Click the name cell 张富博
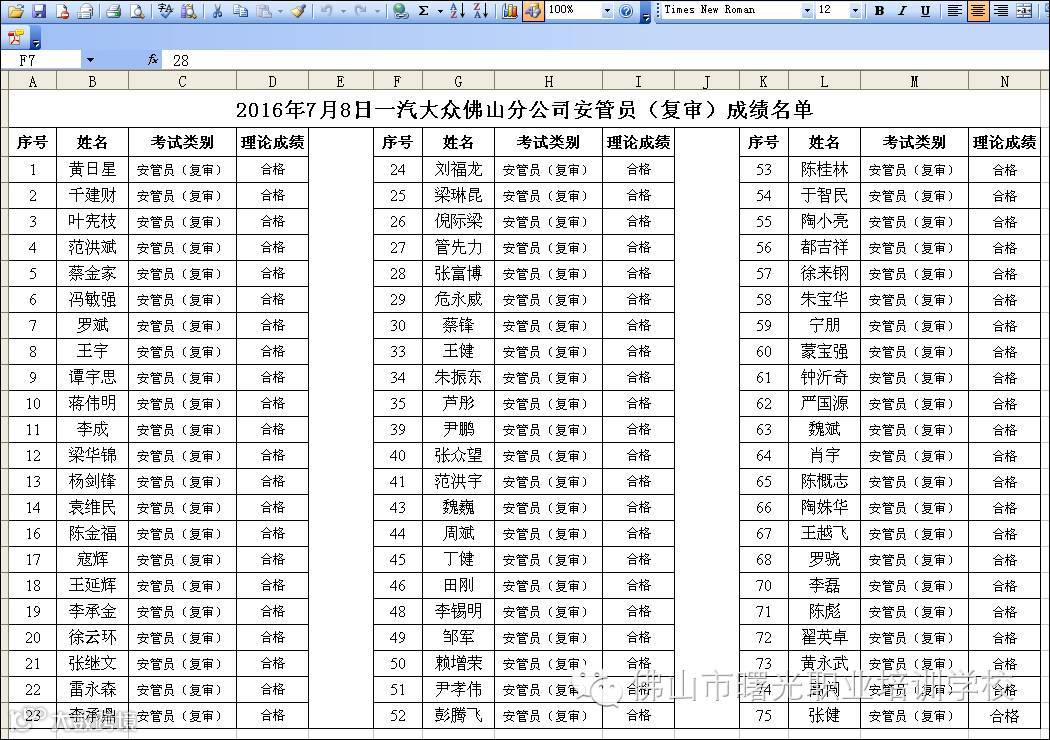The width and height of the screenshot is (1050, 740). pos(458,273)
